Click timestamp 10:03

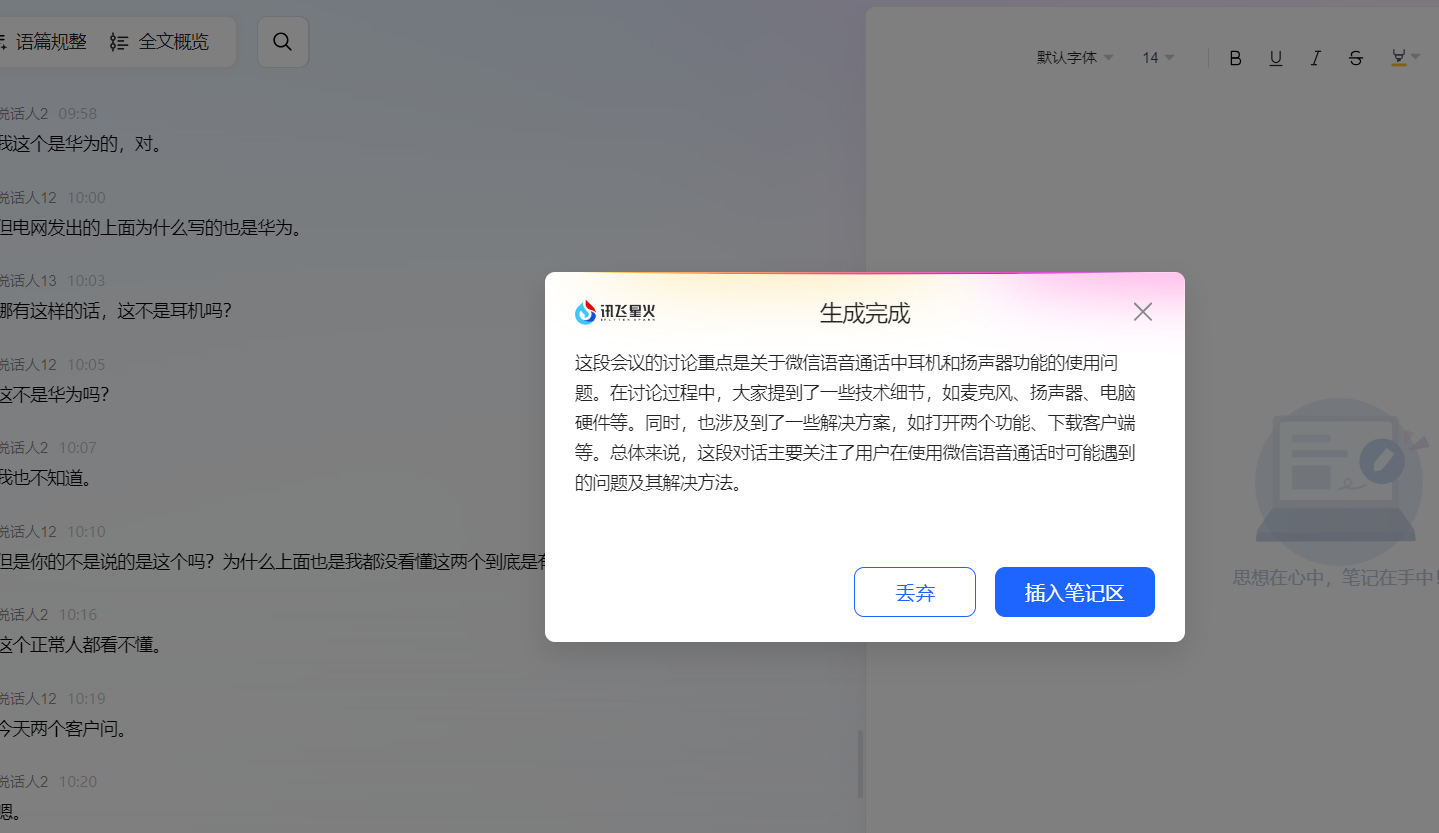pyautogui.click(x=86, y=281)
